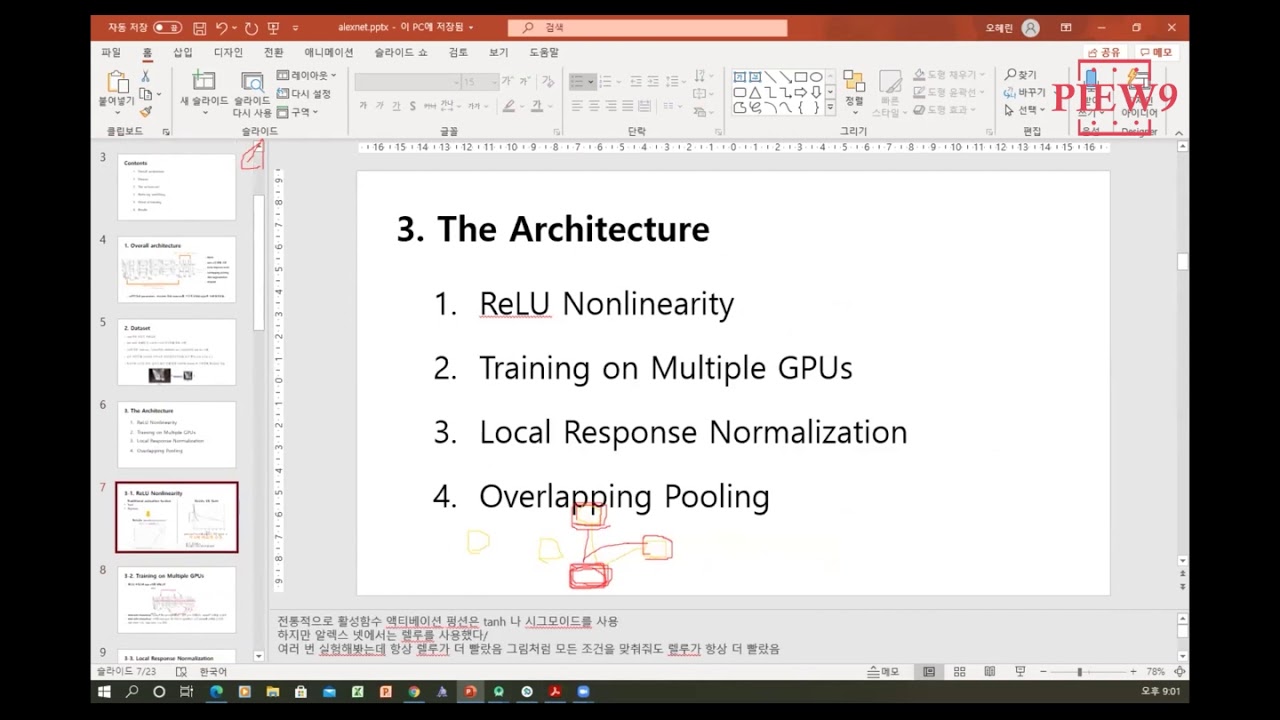Start slideshow from beginning in quick access toolbar
The image size is (1280, 720).
[273, 28]
